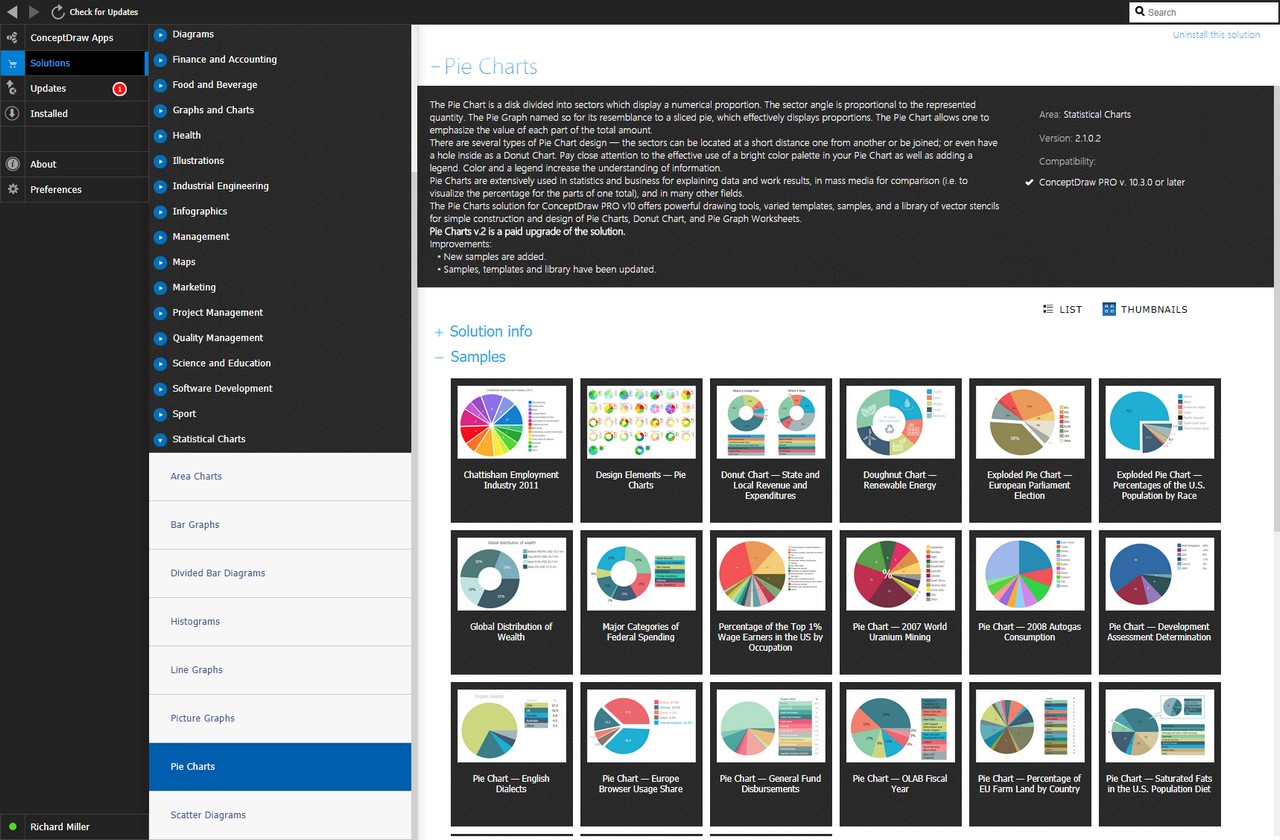
Task: Open the Bar Graphs solution
Action: pyautogui.click(x=280, y=525)
